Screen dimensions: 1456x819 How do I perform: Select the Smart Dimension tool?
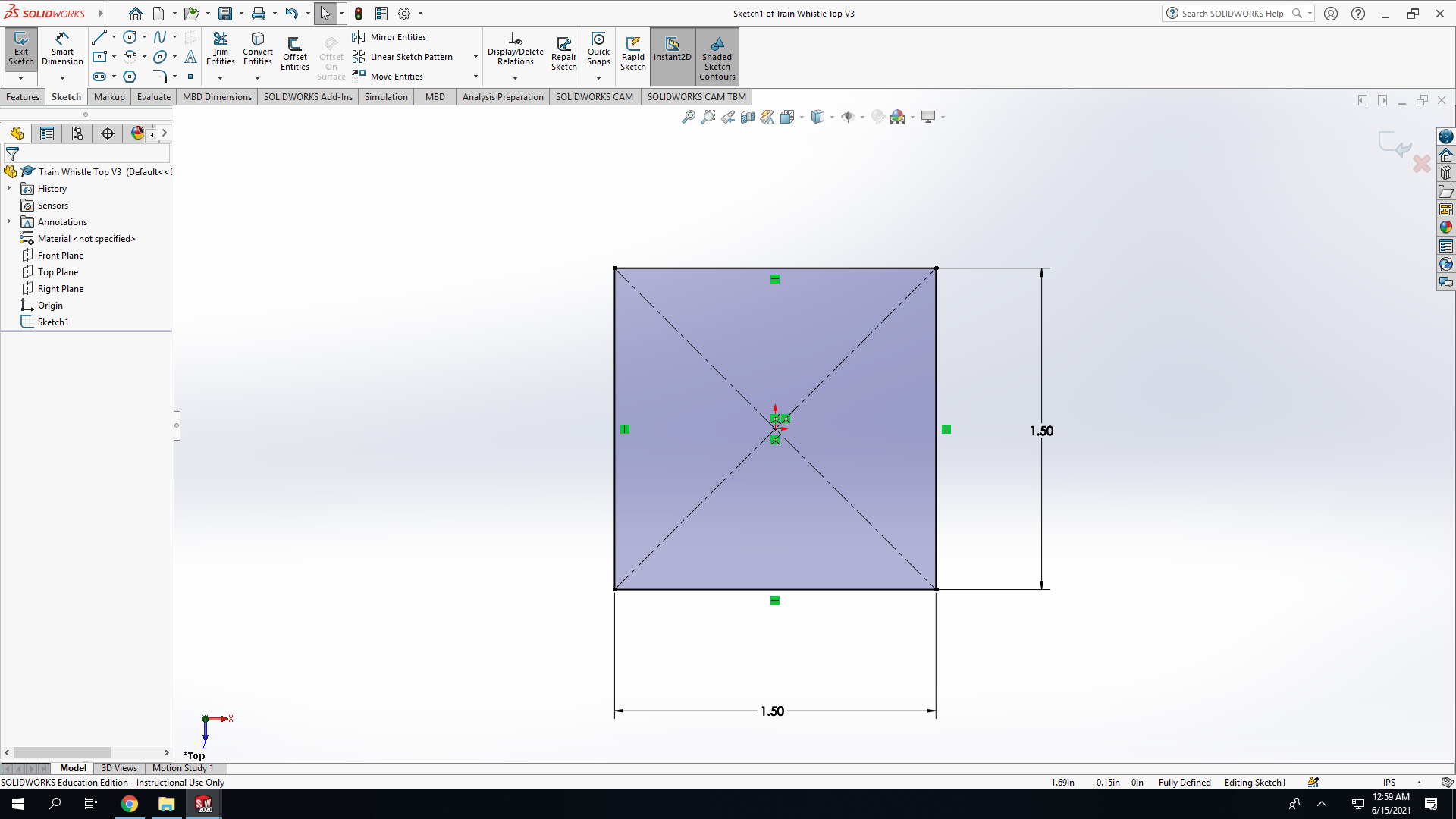tap(62, 49)
